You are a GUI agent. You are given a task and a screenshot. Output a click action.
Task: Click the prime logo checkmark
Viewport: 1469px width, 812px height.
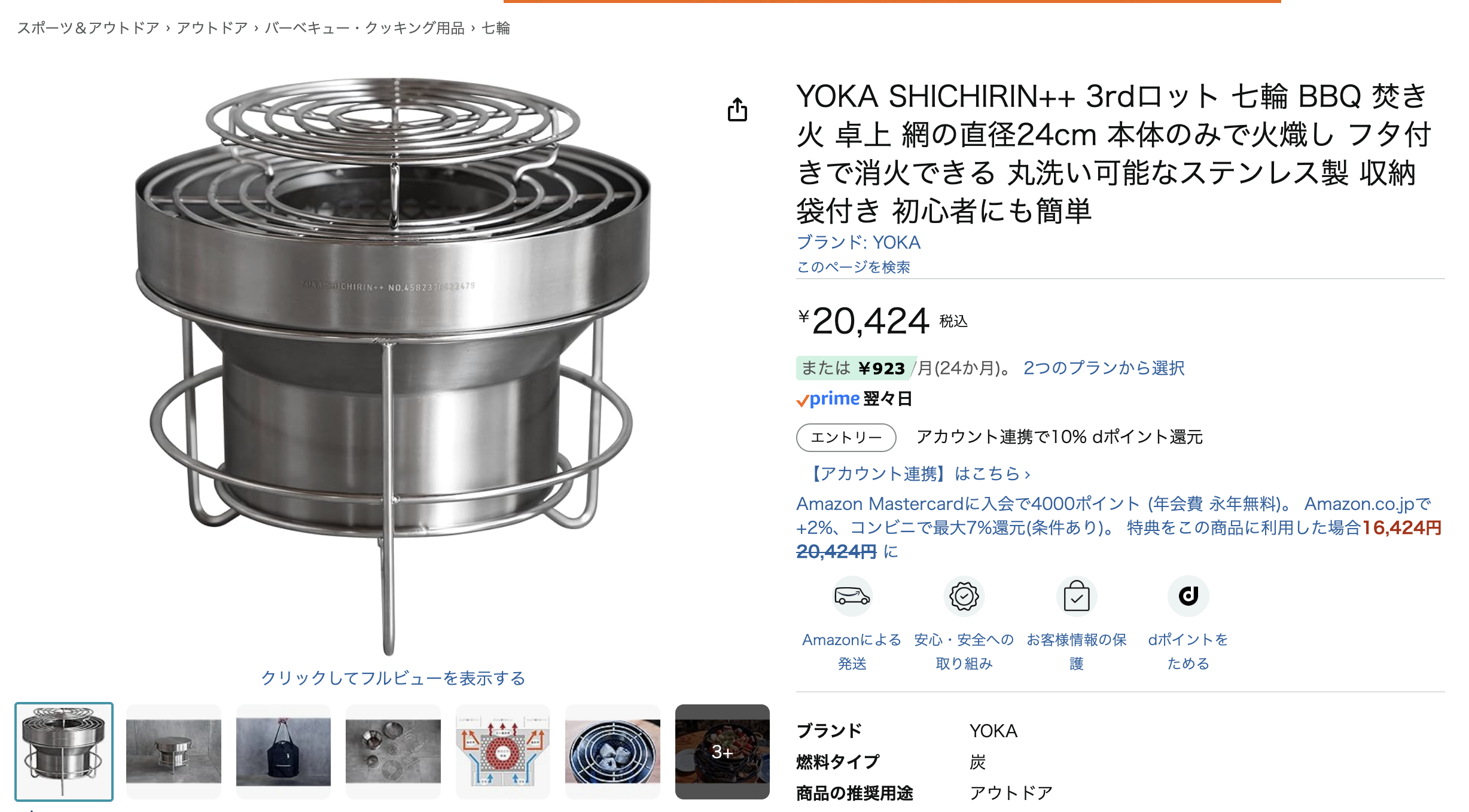(803, 401)
